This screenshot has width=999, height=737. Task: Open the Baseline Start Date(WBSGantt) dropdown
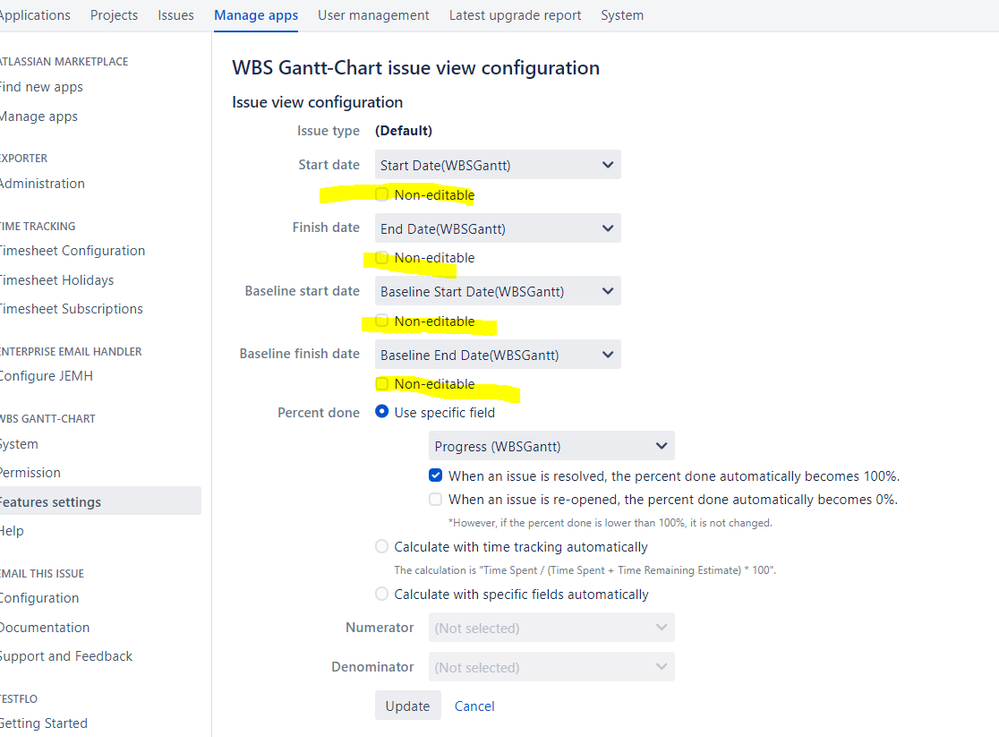coord(498,291)
